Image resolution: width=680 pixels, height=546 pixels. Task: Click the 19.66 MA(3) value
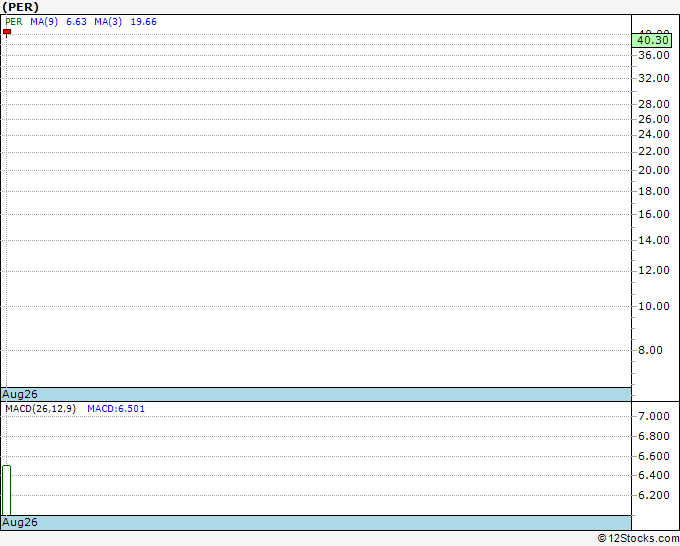144,22
